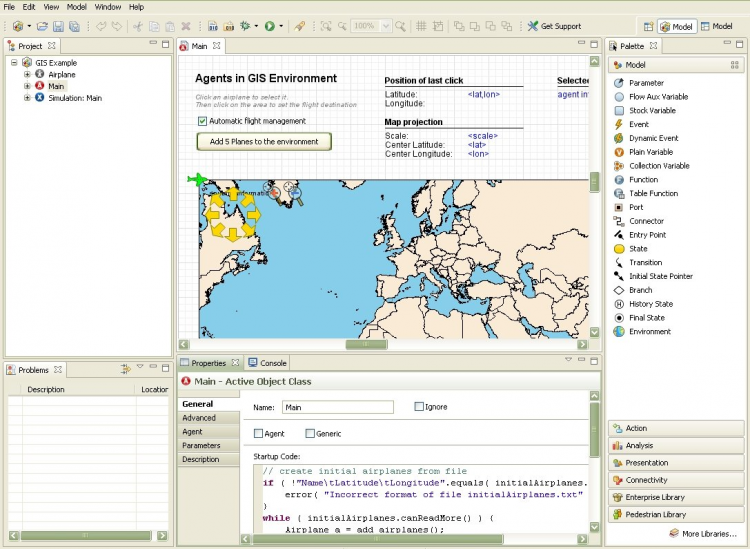Tick the Ignore checkbox
The width and height of the screenshot is (750, 549).
tap(419, 407)
